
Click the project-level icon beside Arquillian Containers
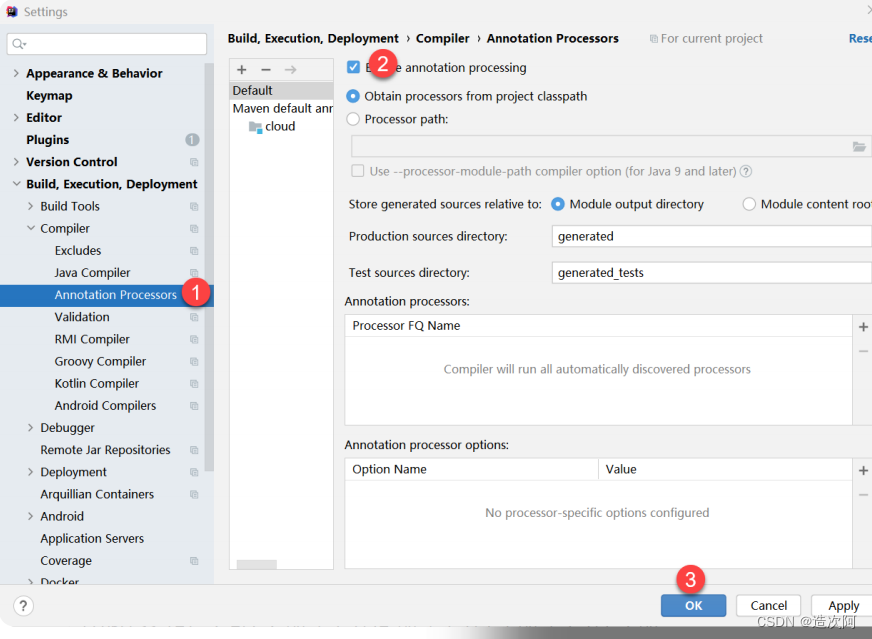click(x=194, y=494)
